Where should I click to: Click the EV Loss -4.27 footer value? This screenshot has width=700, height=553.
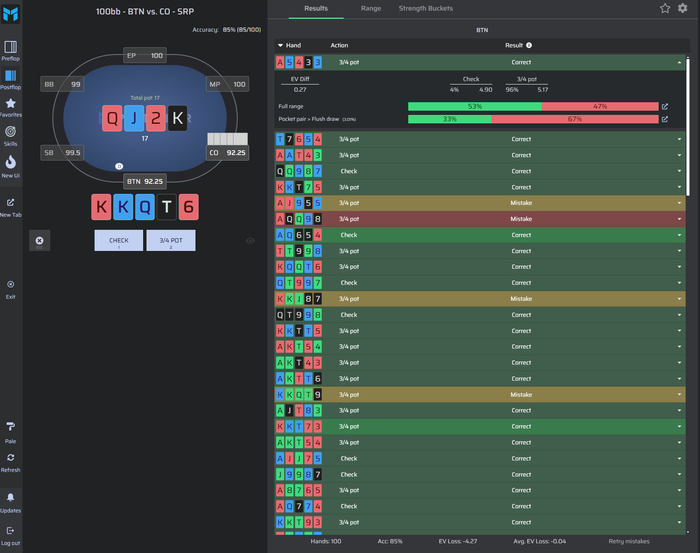[458, 541]
